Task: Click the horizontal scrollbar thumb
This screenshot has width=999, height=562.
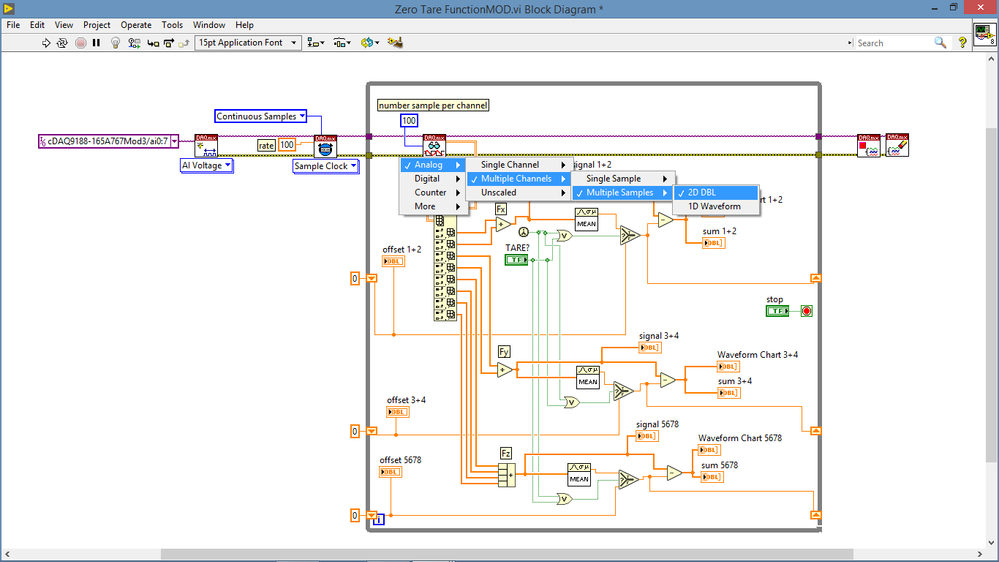Action: click(x=507, y=554)
